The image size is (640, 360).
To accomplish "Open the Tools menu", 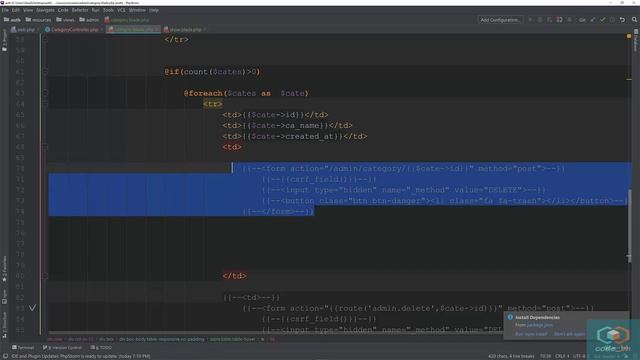I will pyautogui.click(x=108, y=10).
